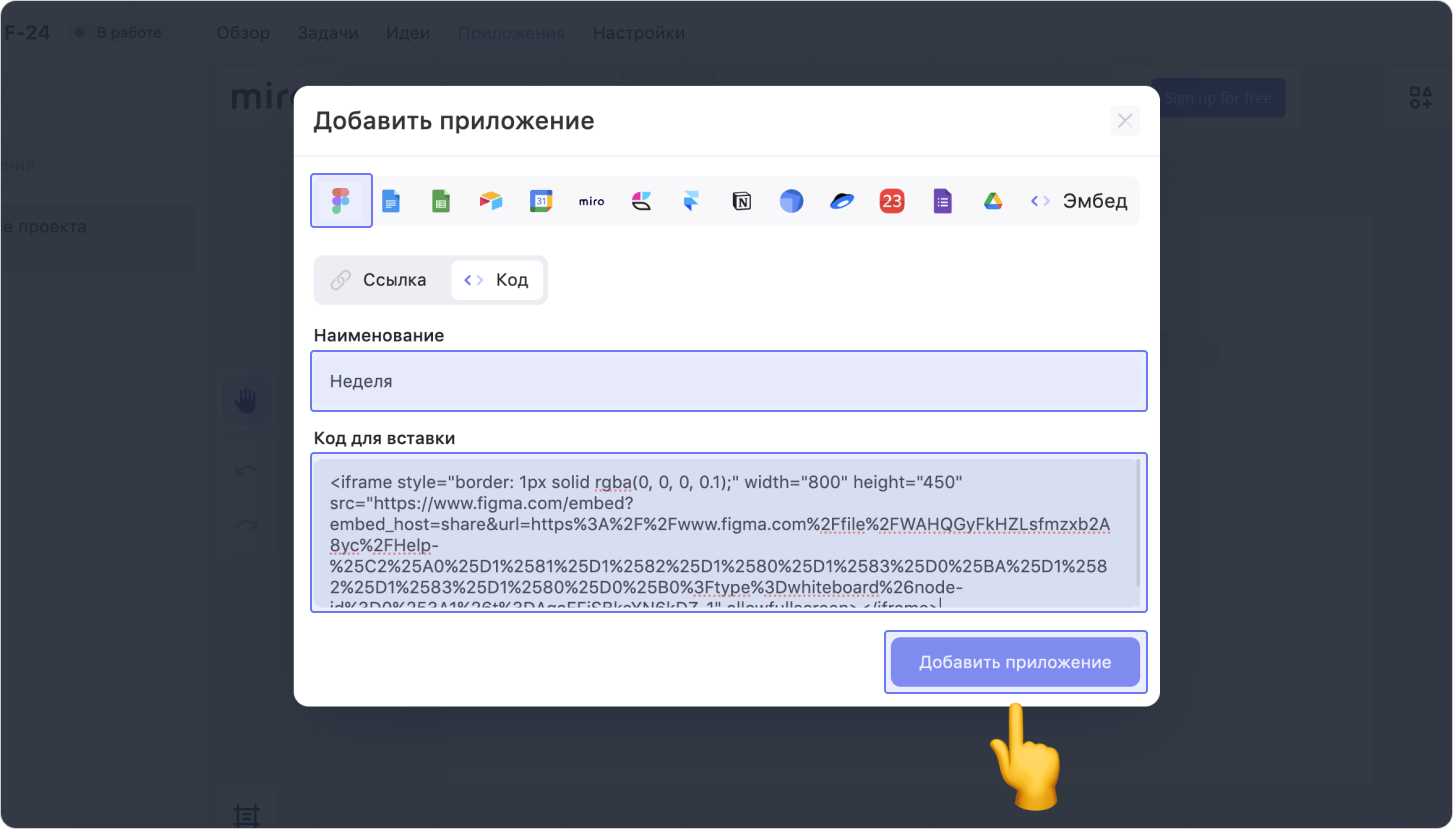Choose the Google Drive icon
The width and height of the screenshot is (1453, 829).
[992, 201]
